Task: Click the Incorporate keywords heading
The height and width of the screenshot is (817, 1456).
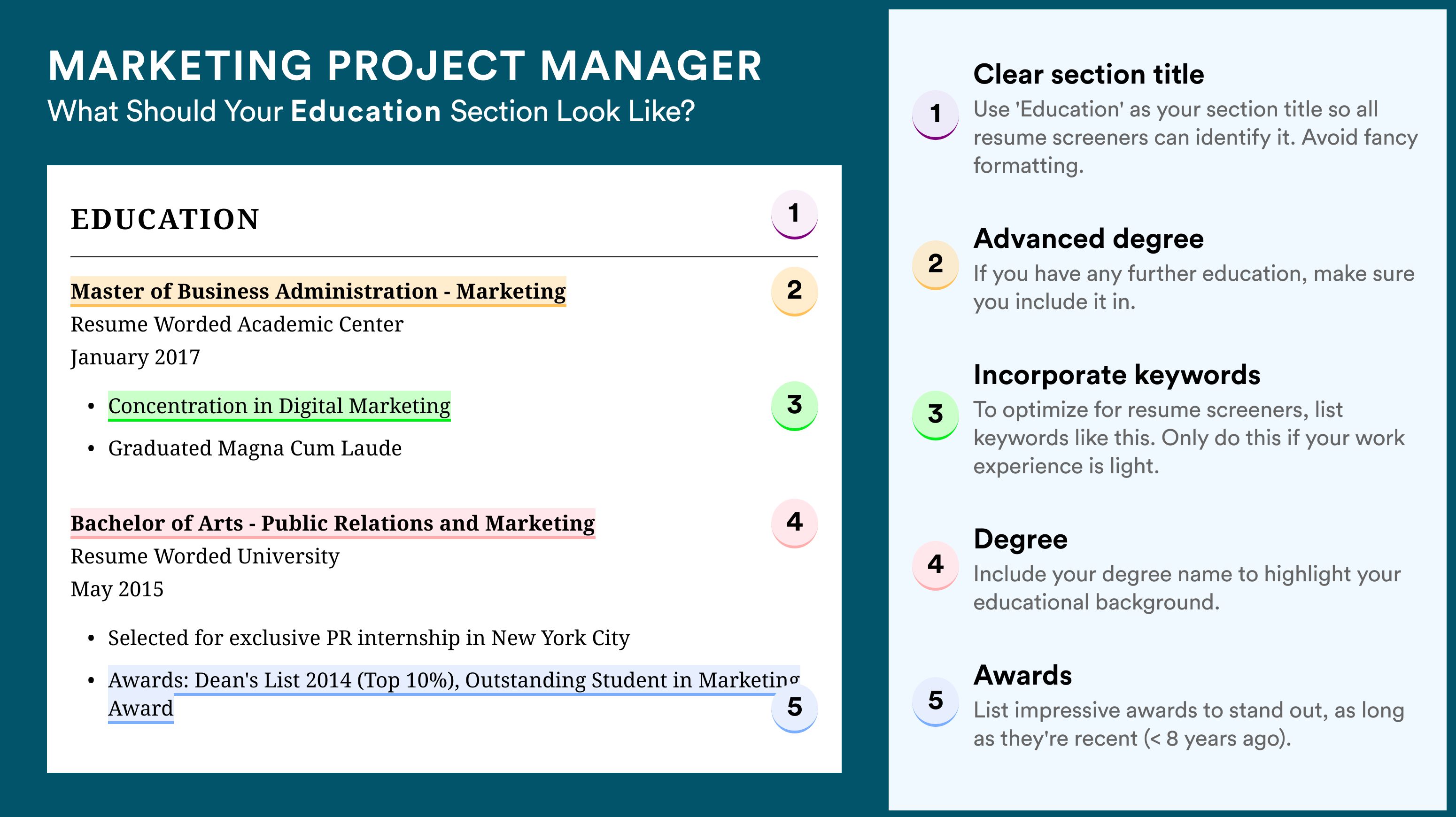Action: [1117, 375]
